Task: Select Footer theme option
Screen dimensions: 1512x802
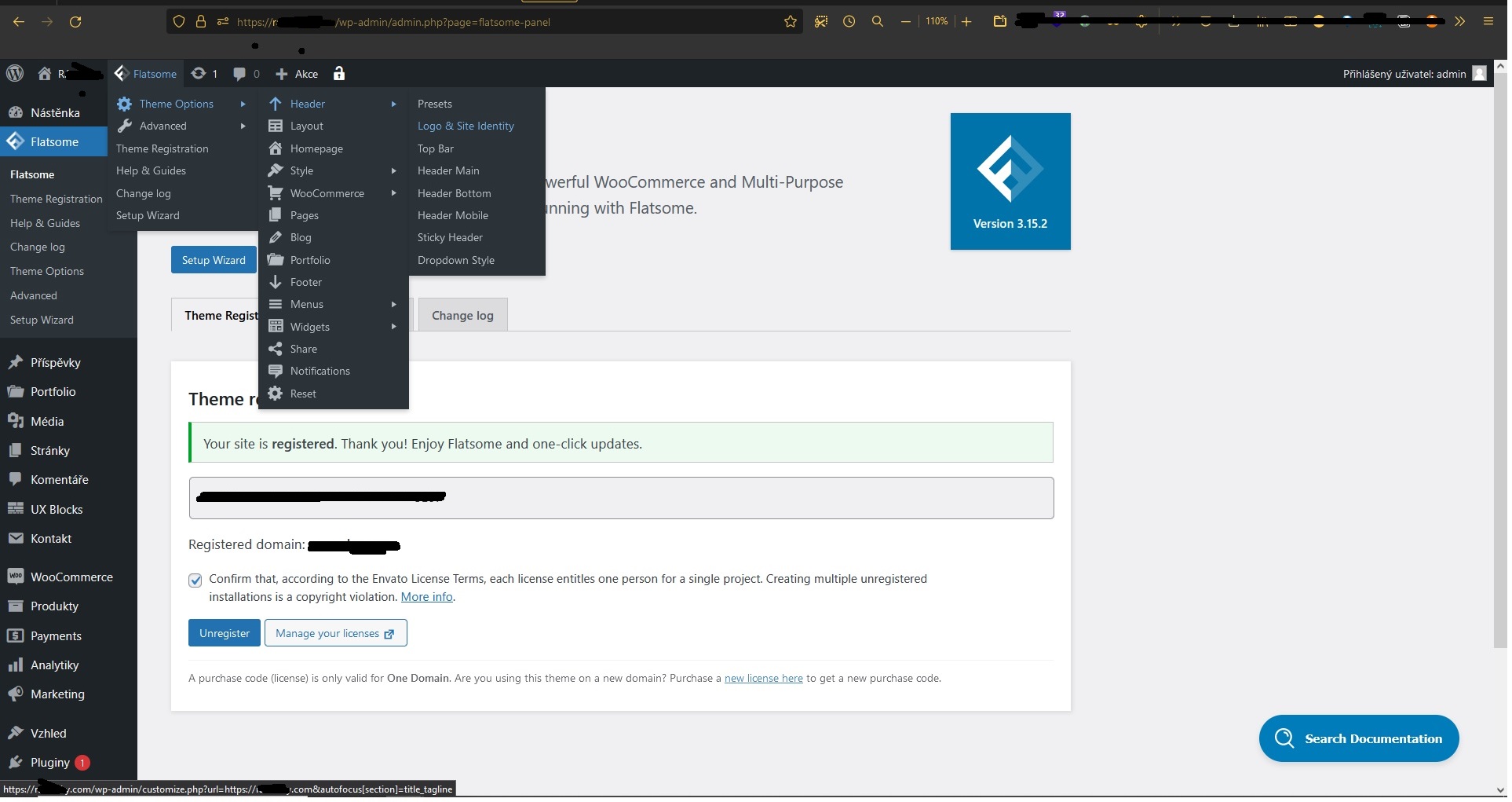Action: click(x=333, y=282)
